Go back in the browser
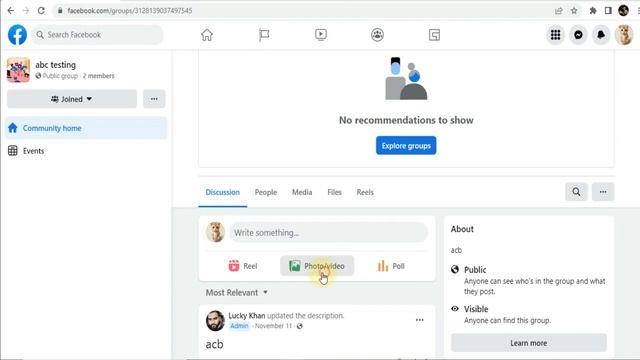 [x=11, y=11]
